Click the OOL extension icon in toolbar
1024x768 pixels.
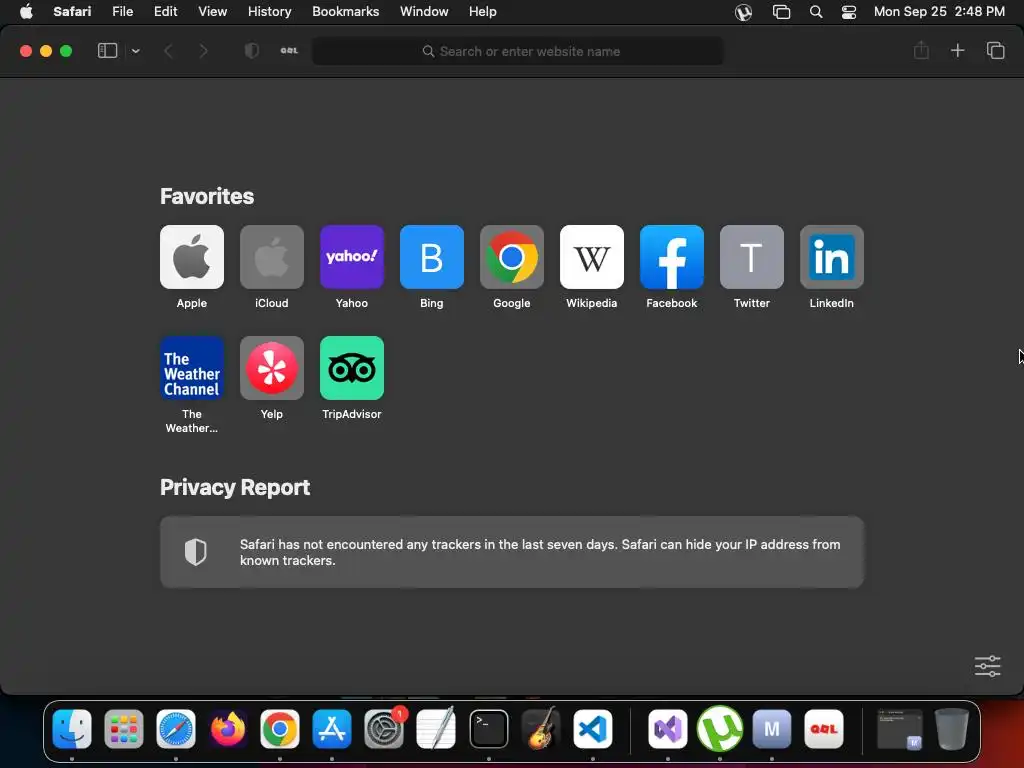tap(289, 51)
